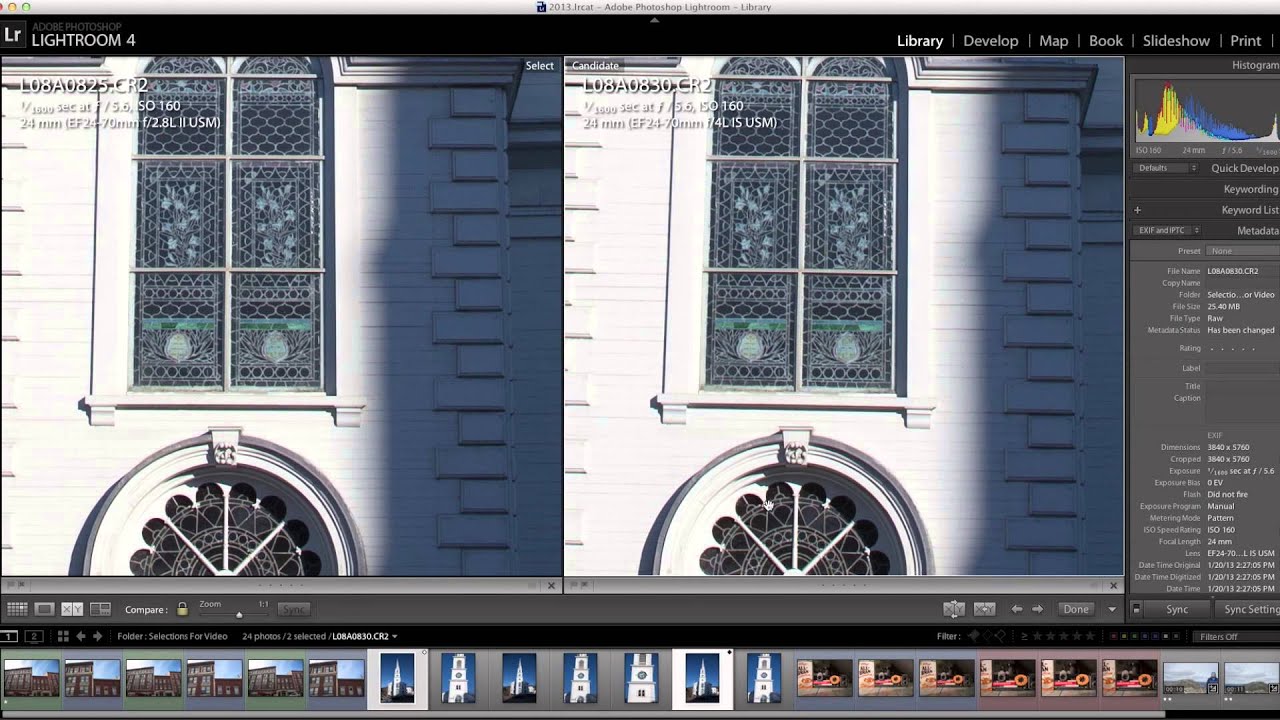The image size is (1280, 720).
Task: Click the Done button
Action: point(1076,609)
